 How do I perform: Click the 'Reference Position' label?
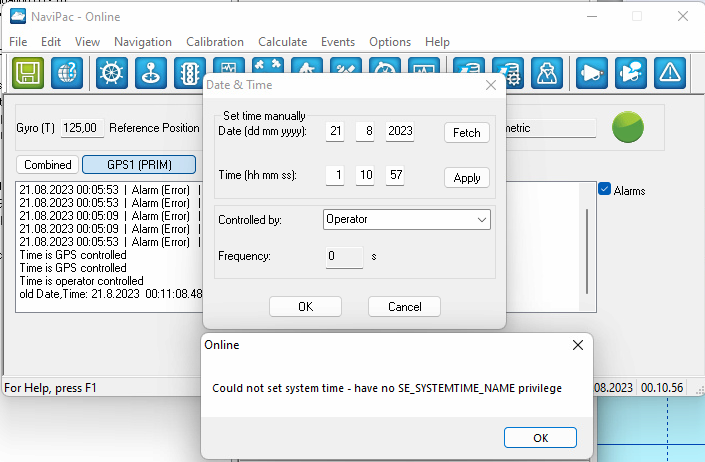click(x=154, y=128)
